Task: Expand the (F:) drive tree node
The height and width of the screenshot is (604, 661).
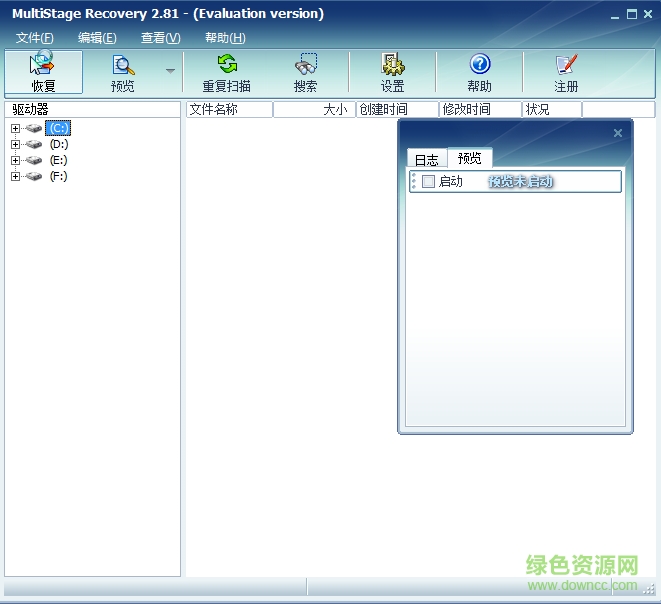Action: (x=15, y=177)
